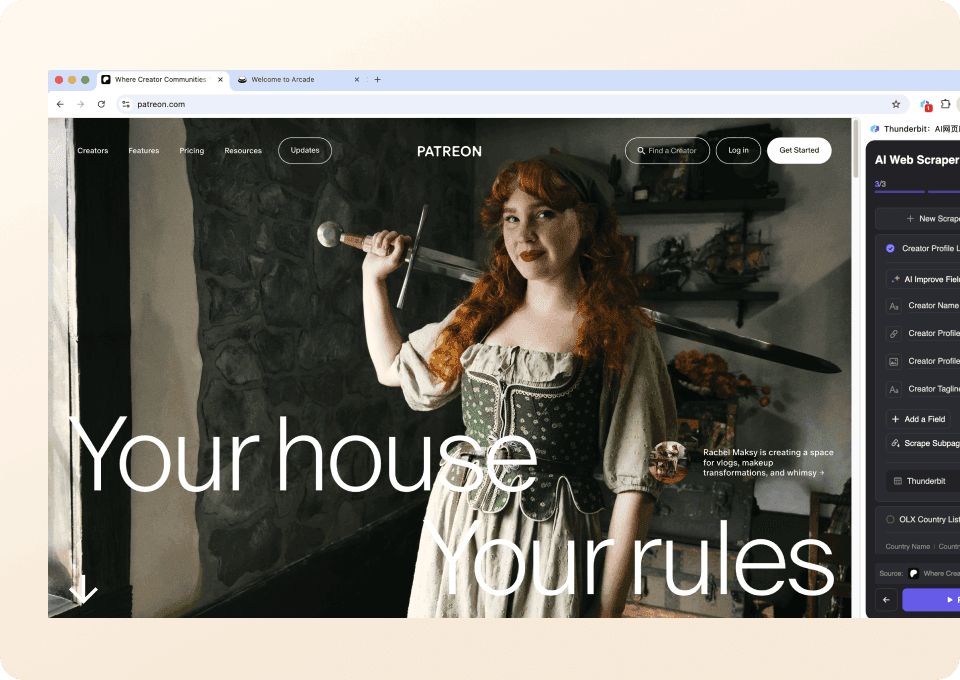This screenshot has width=960, height=680.
Task: Bookmark this page with the star icon
Action: point(896,104)
